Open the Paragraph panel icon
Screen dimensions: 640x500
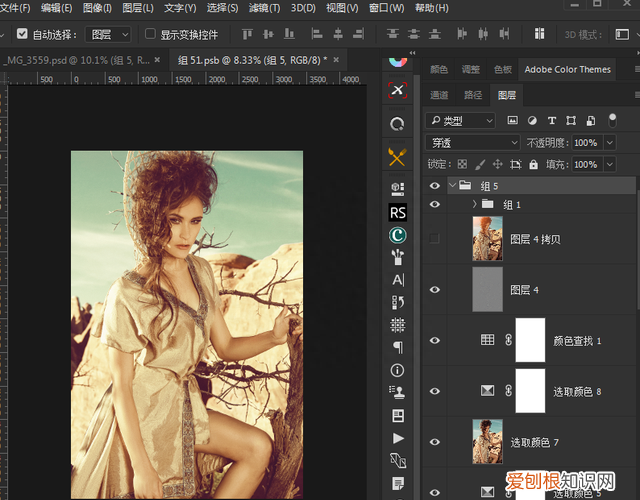click(x=397, y=347)
